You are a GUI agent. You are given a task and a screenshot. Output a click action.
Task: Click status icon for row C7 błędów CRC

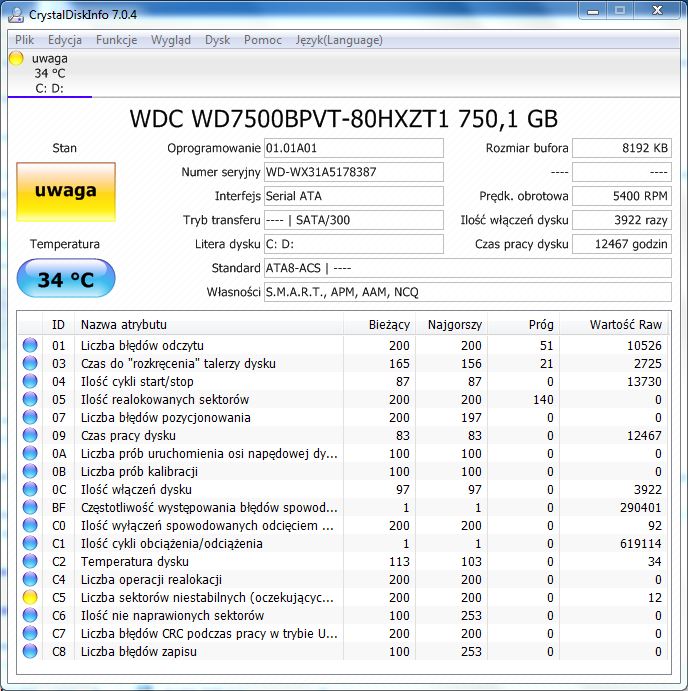(30, 633)
